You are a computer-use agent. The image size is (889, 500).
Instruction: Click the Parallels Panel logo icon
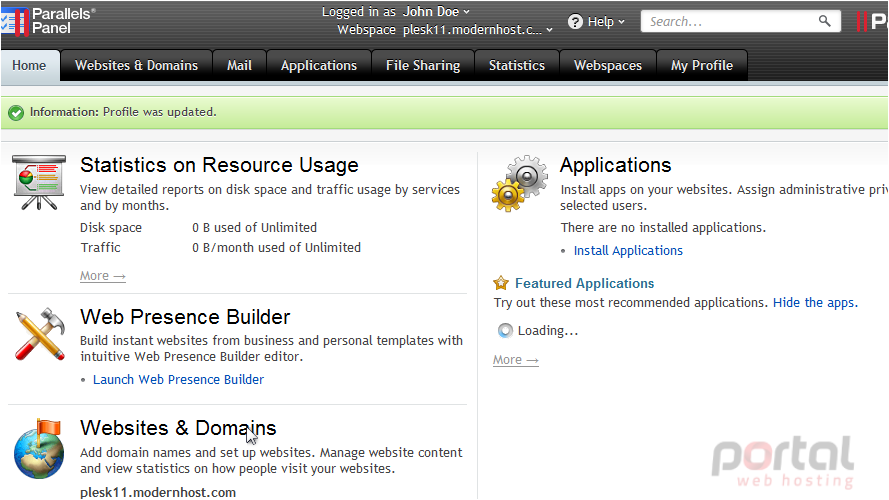pos(15,22)
